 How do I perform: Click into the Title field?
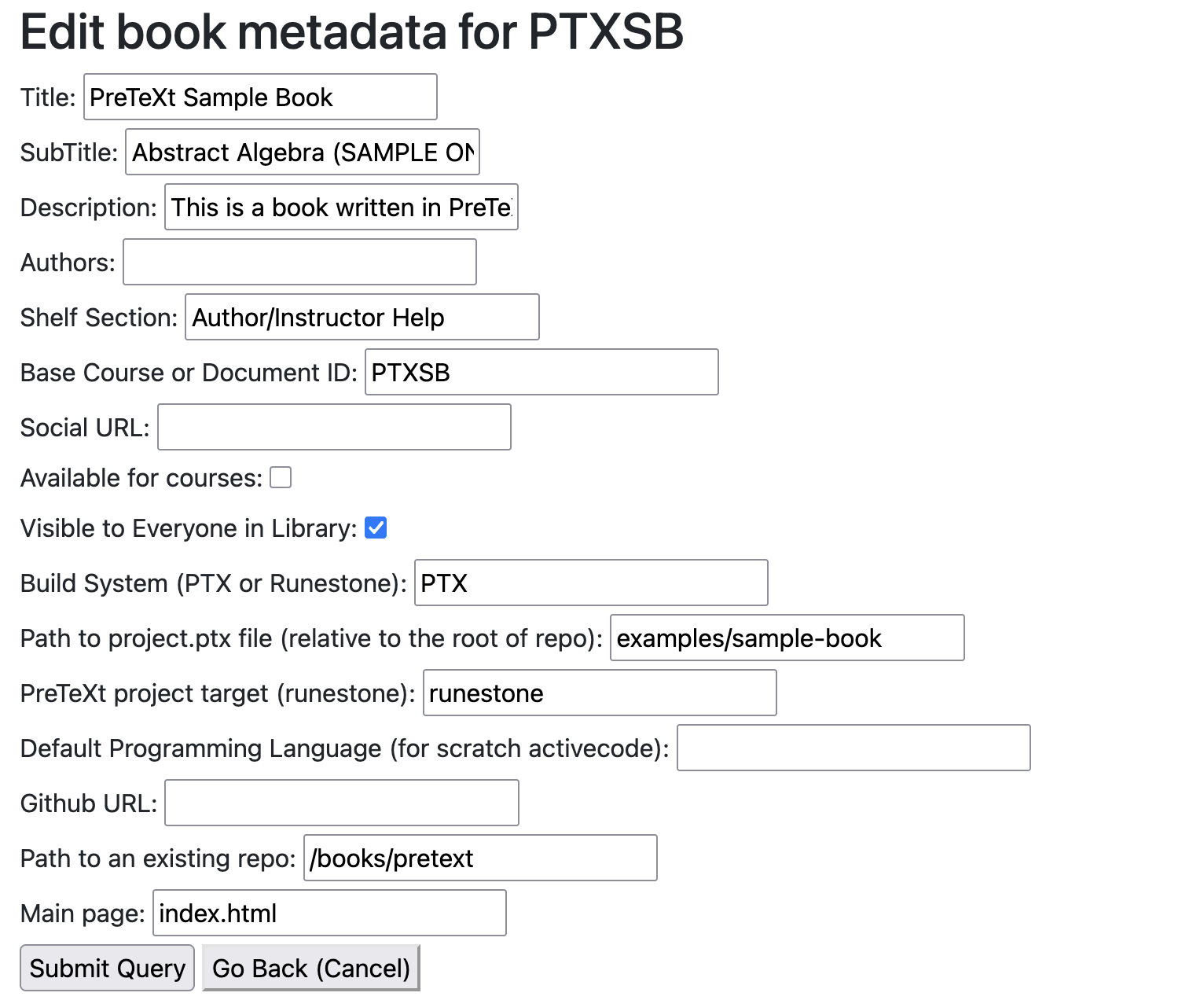259,97
